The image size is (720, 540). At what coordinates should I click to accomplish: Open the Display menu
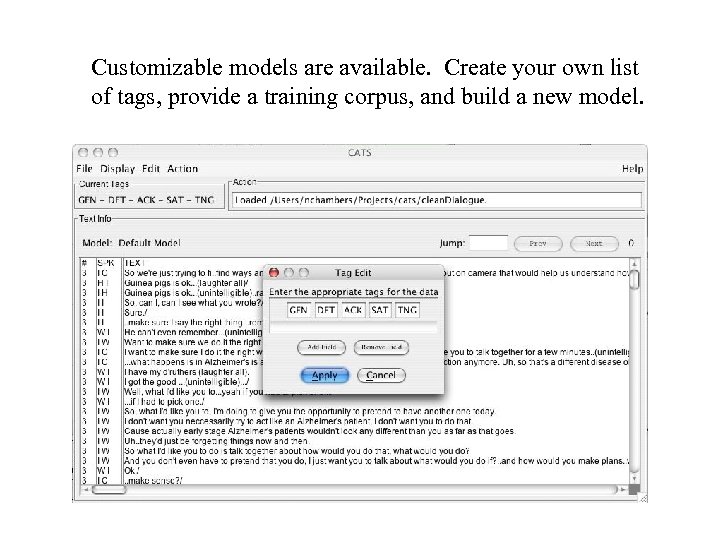coord(118,169)
